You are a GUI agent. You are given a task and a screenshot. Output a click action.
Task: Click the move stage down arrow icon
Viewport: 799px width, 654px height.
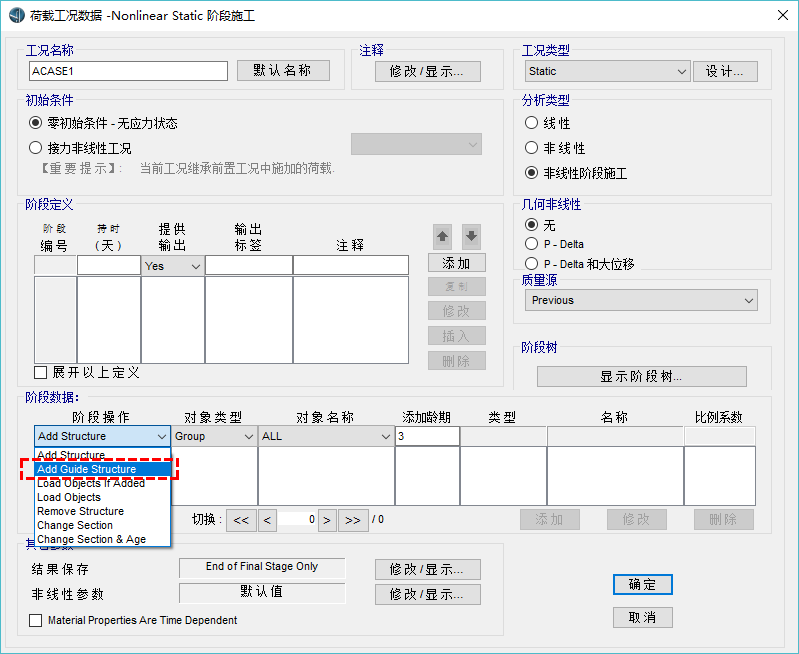tap(471, 238)
